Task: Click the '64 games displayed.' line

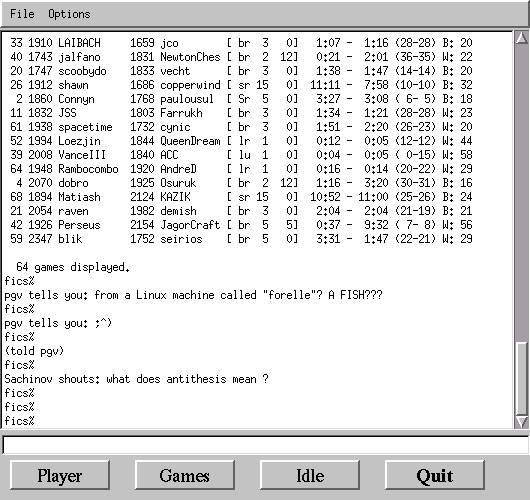Action: (73, 267)
